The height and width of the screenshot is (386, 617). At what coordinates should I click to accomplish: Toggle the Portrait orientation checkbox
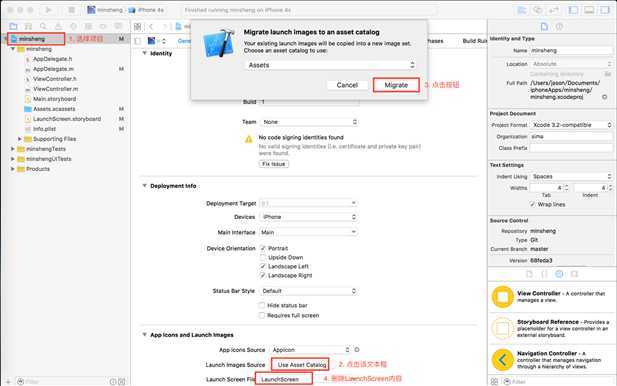click(x=263, y=248)
